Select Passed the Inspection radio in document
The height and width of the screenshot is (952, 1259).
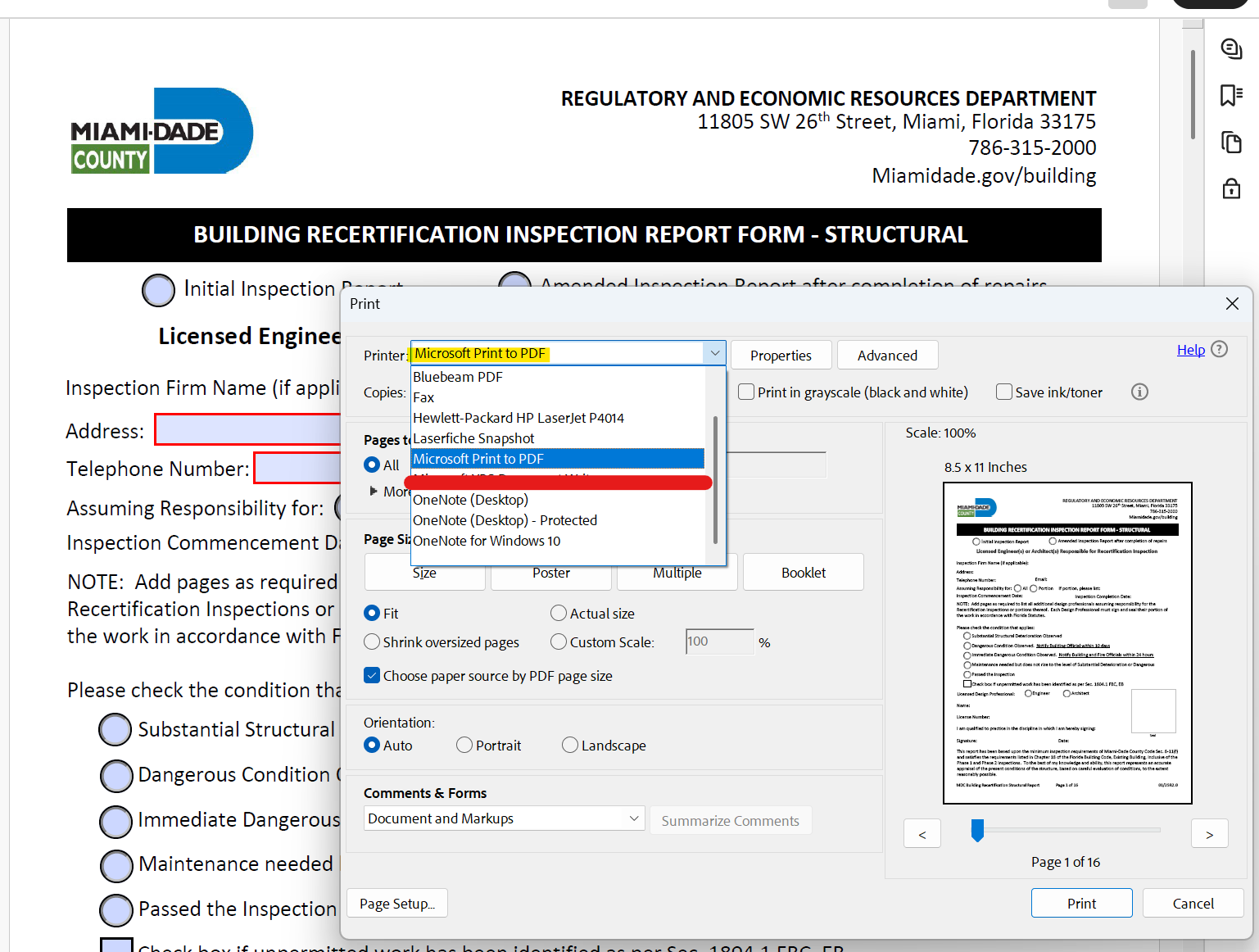pos(116,910)
